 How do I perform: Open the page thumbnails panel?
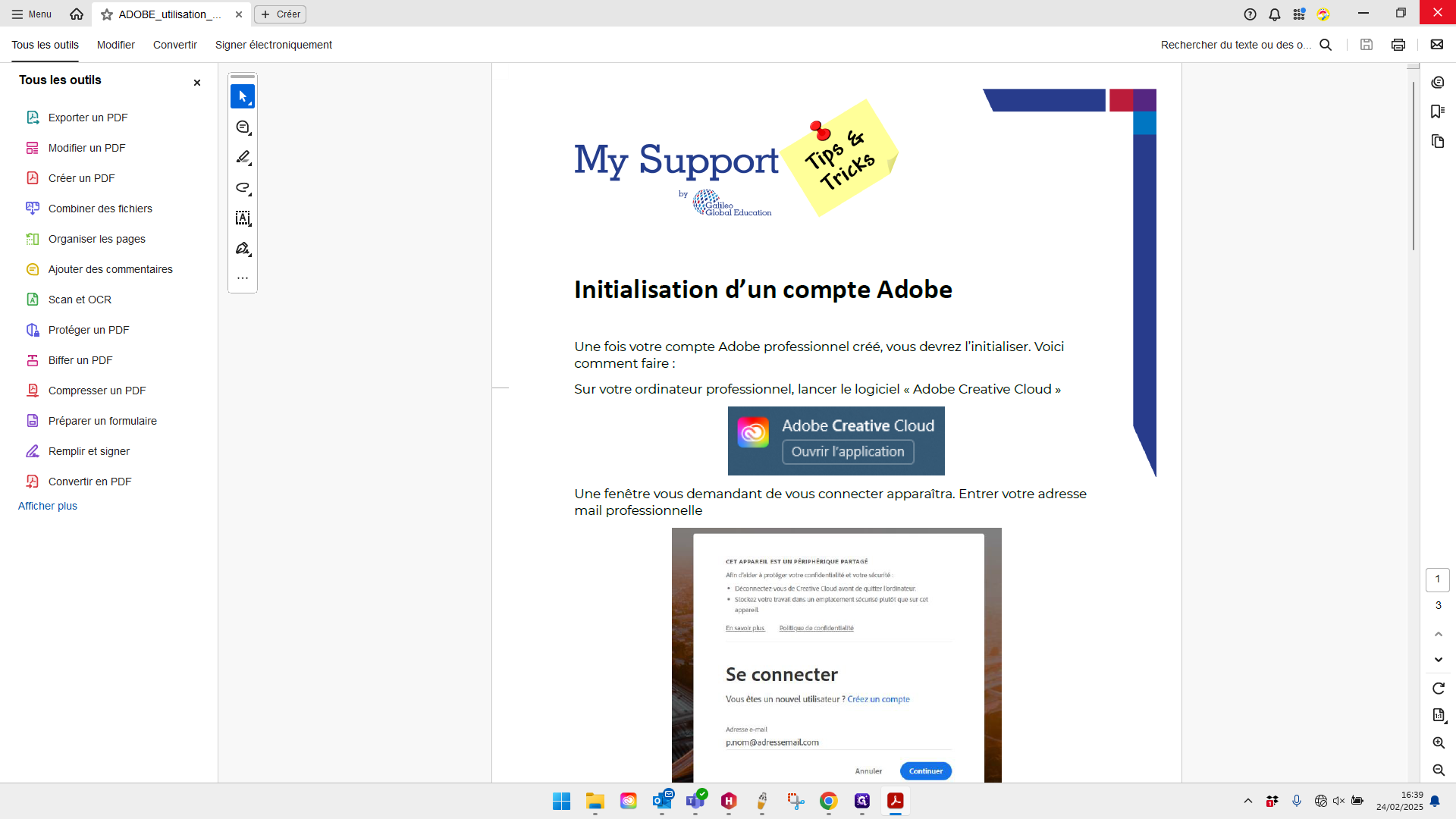pos(1438,141)
